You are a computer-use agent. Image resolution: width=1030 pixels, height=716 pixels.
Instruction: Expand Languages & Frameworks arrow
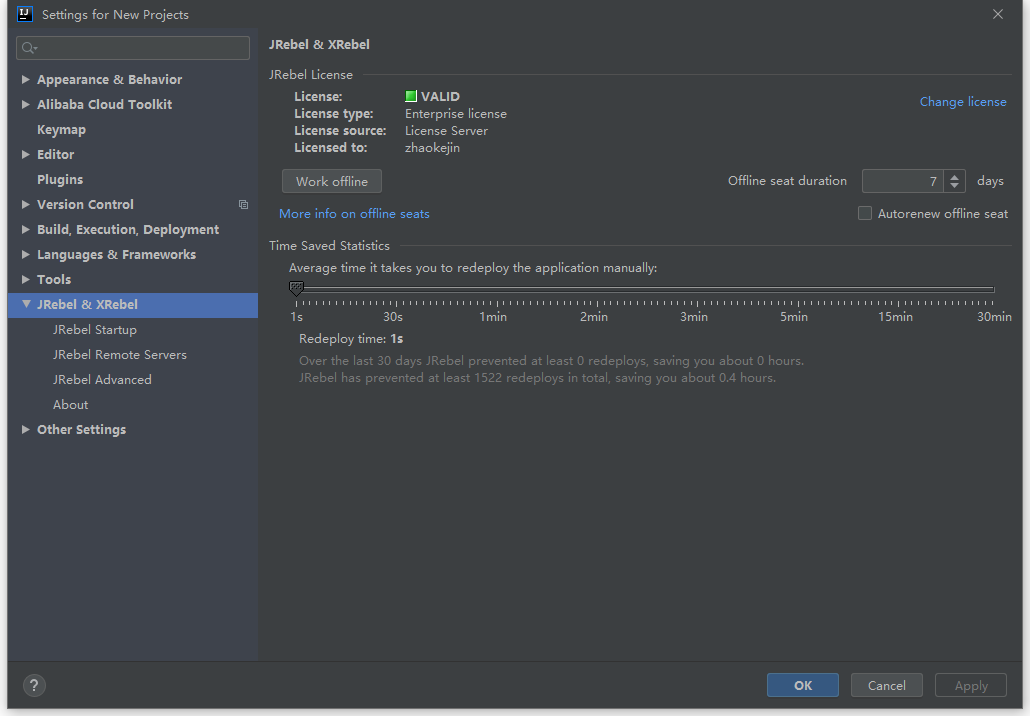click(x=26, y=254)
